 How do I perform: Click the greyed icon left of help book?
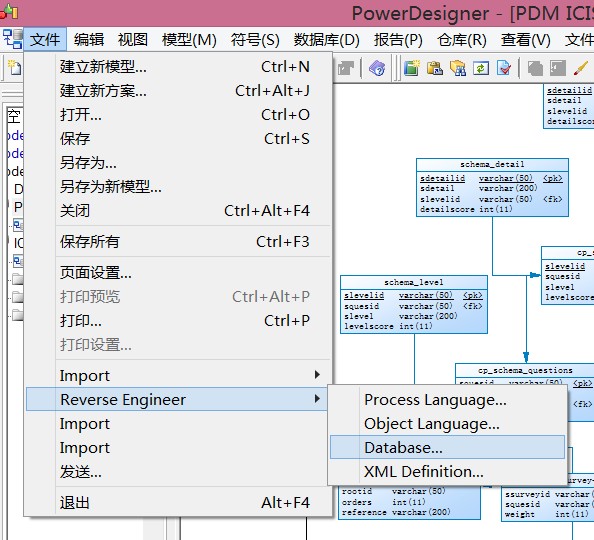(345, 68)
